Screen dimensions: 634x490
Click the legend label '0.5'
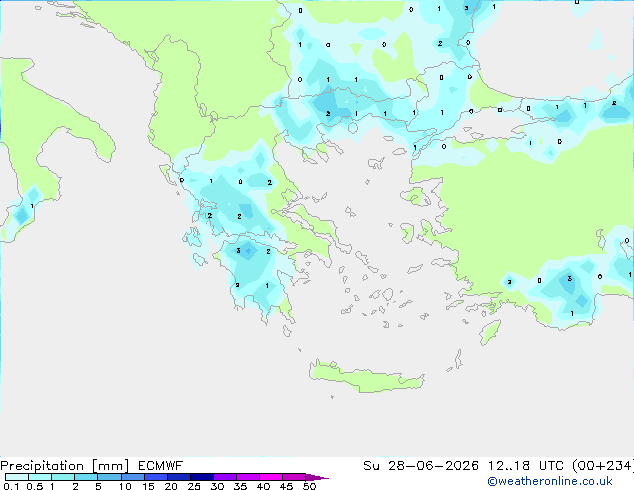click(35, 486)
